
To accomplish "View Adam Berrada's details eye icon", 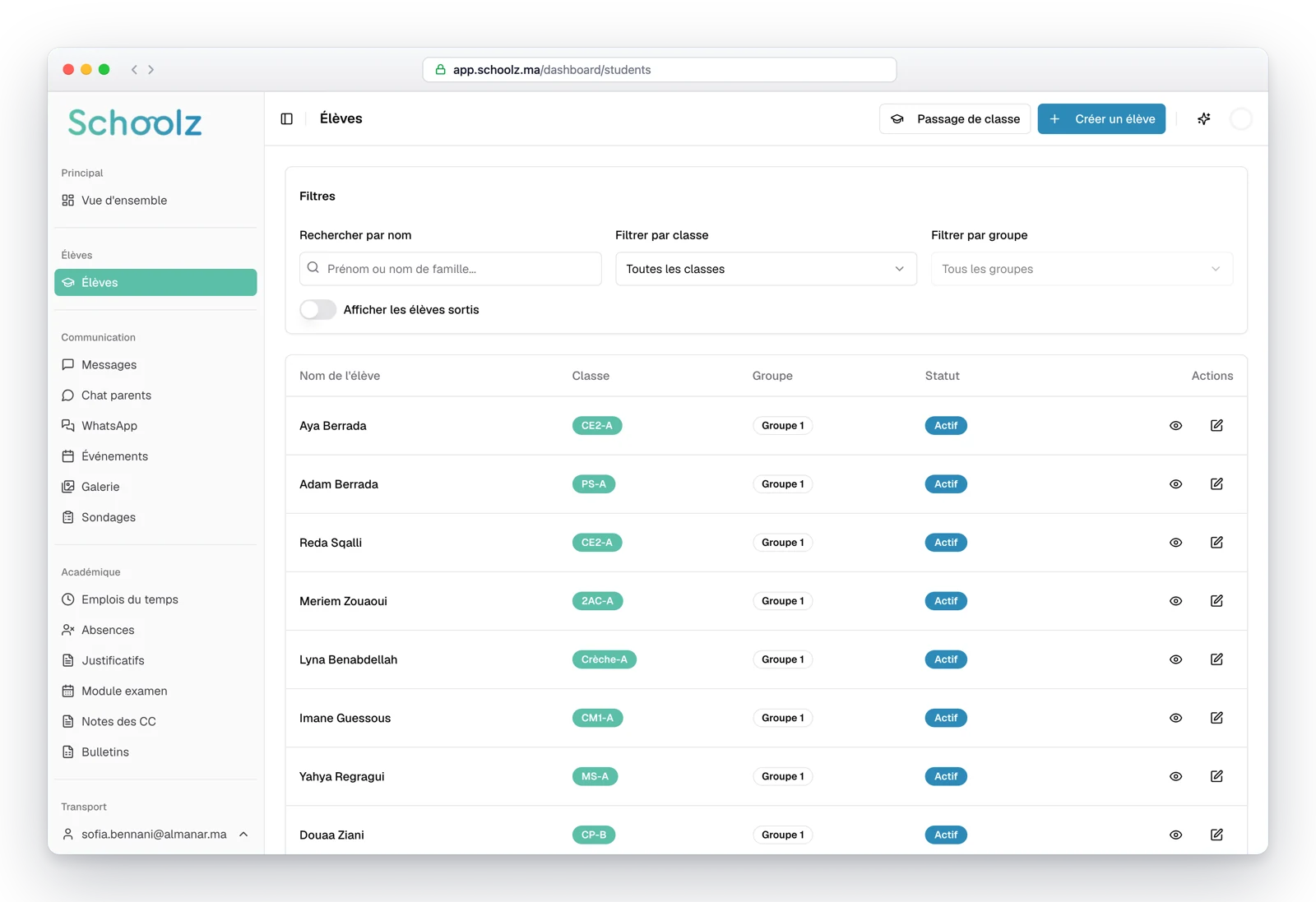I will click(1175, 483).
